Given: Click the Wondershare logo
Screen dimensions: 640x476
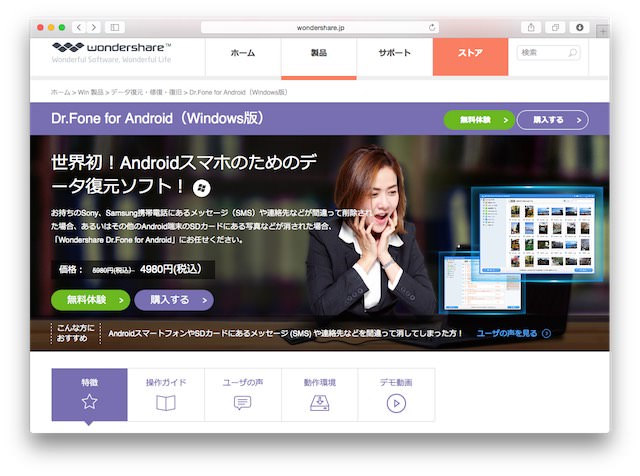Looking at the screenshot, I should tap(111, 52).
